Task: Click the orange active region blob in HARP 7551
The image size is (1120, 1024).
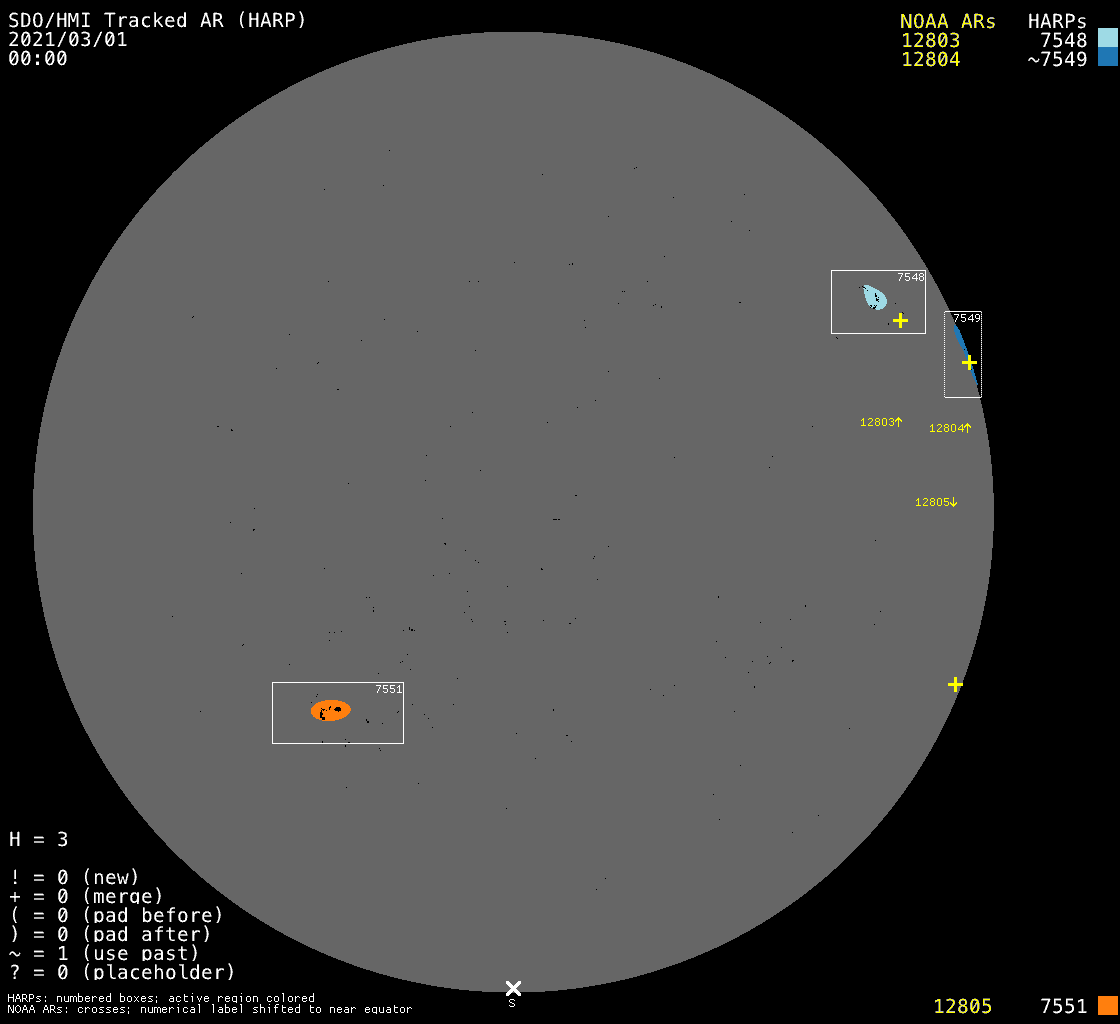Action: coord(331,710)
